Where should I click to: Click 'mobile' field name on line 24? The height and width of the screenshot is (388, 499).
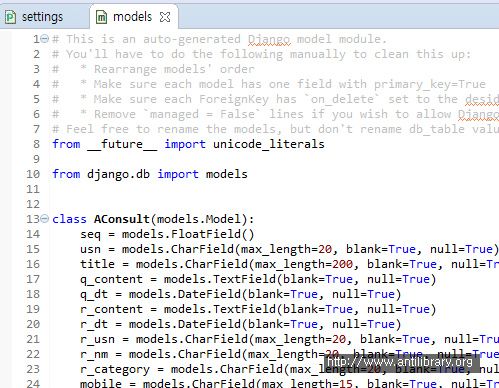[x=101, y=383]
